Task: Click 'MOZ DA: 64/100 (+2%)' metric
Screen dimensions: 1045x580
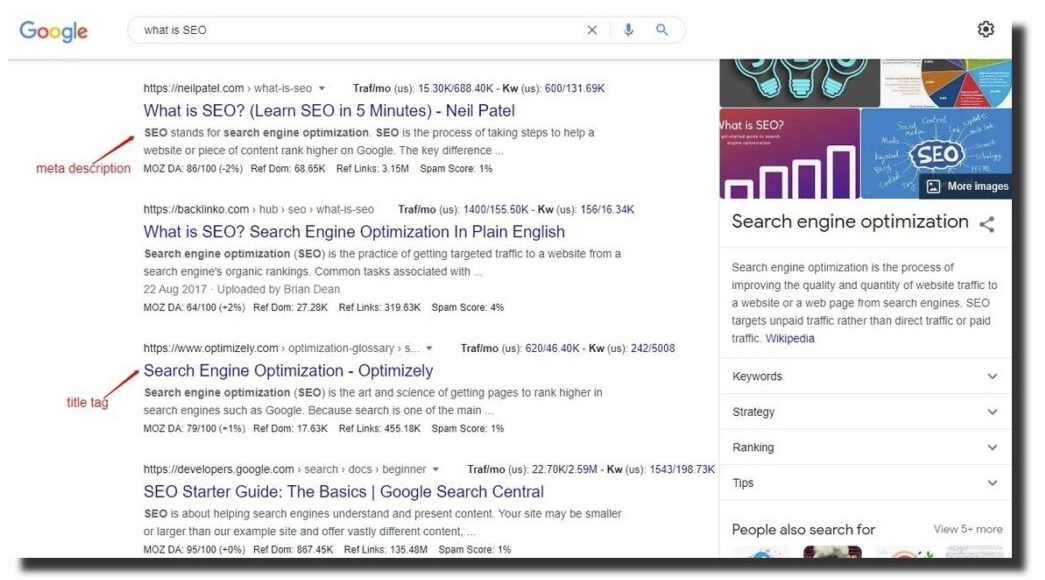Action: point(194,307)
